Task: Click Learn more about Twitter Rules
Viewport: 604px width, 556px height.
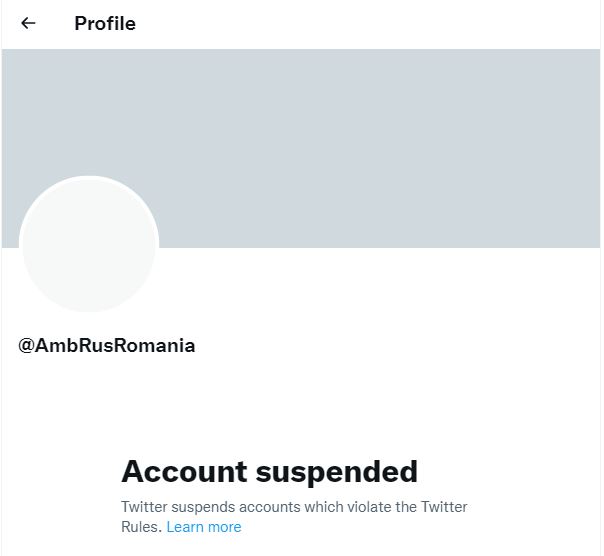Action: 204,527
